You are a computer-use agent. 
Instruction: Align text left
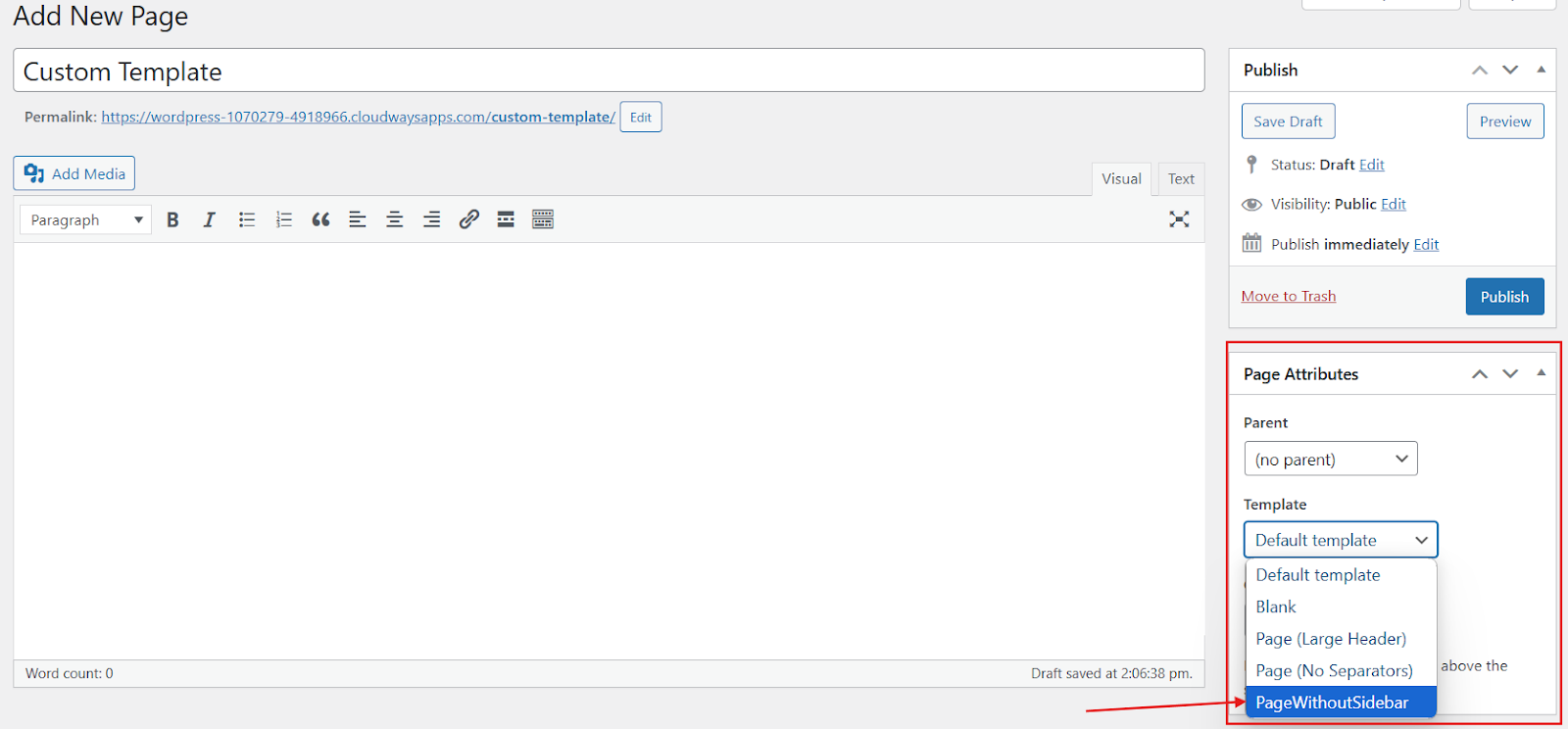coord(358,219)
